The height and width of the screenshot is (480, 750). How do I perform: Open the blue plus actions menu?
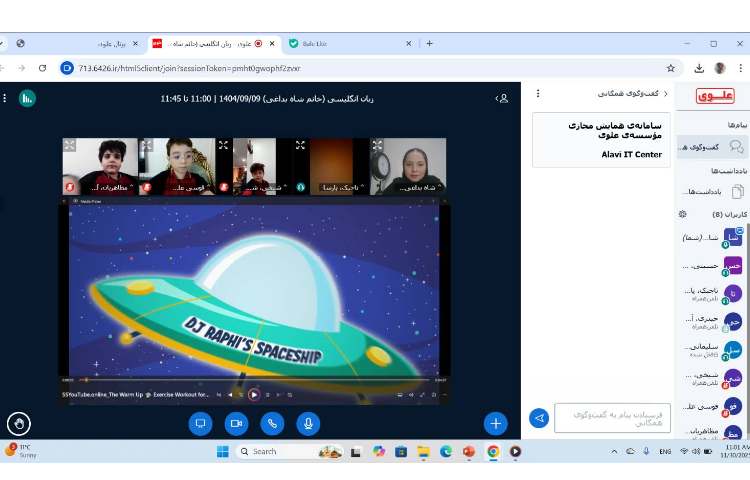coord(495,423)
